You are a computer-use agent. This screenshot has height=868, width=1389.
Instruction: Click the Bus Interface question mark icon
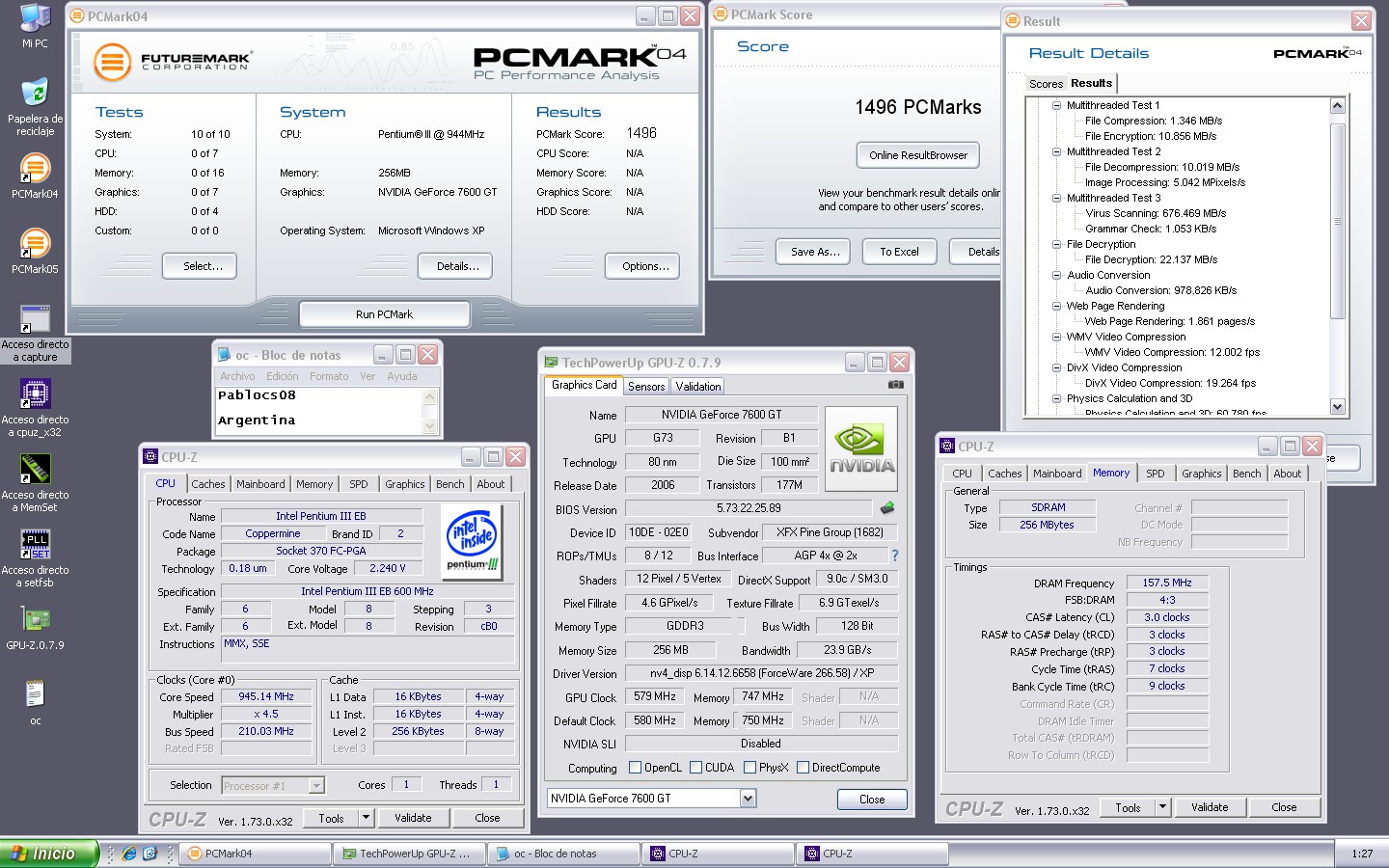pyautogui.click(x=895, y=556)
